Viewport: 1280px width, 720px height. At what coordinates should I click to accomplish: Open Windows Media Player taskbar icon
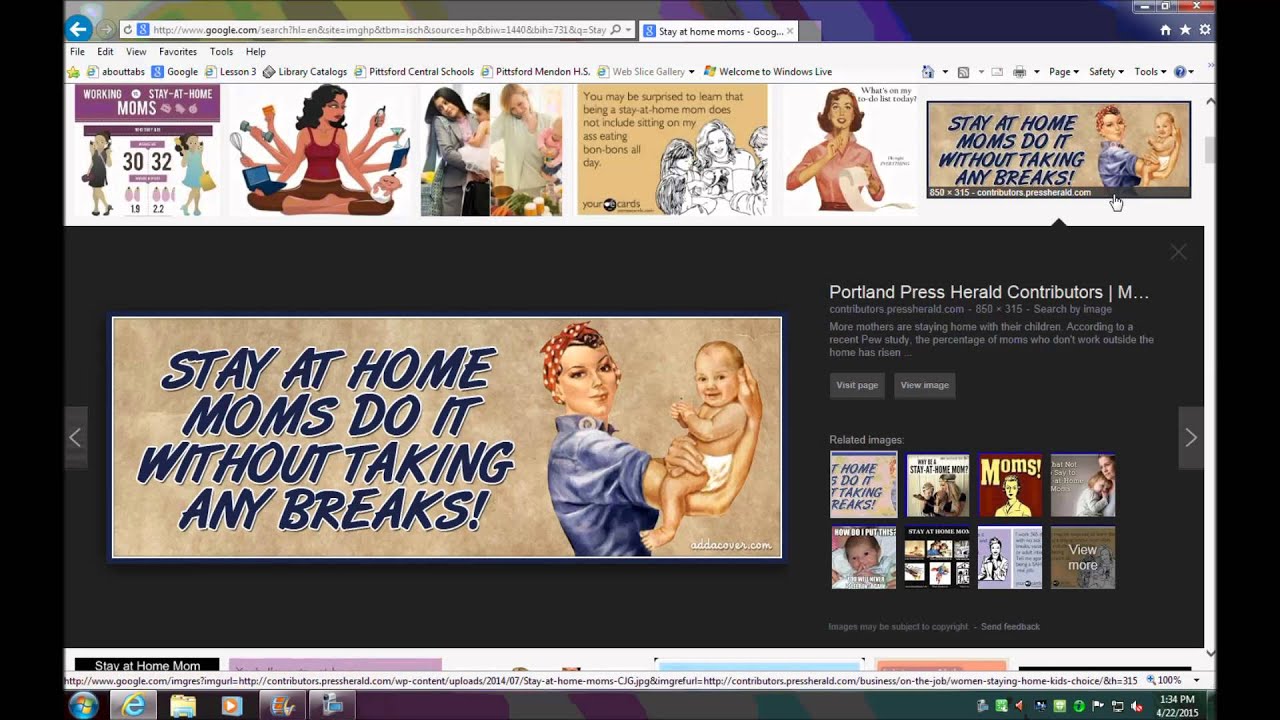click(x=232, y=705)
